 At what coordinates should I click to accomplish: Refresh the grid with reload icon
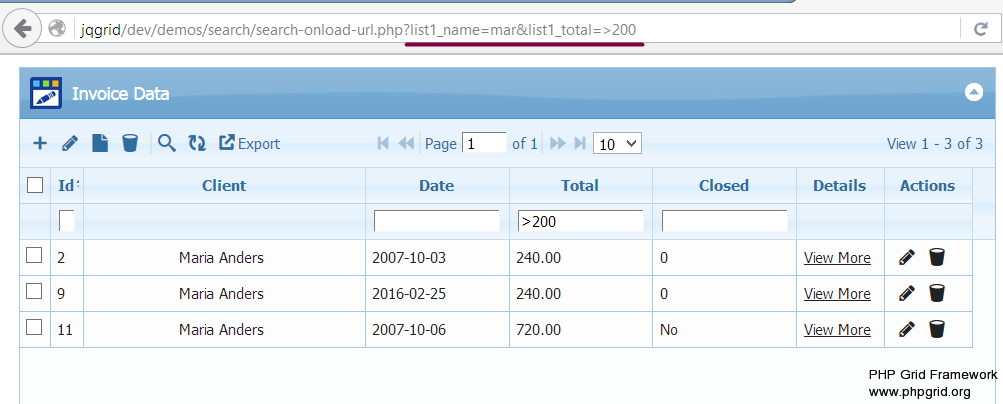197,143
